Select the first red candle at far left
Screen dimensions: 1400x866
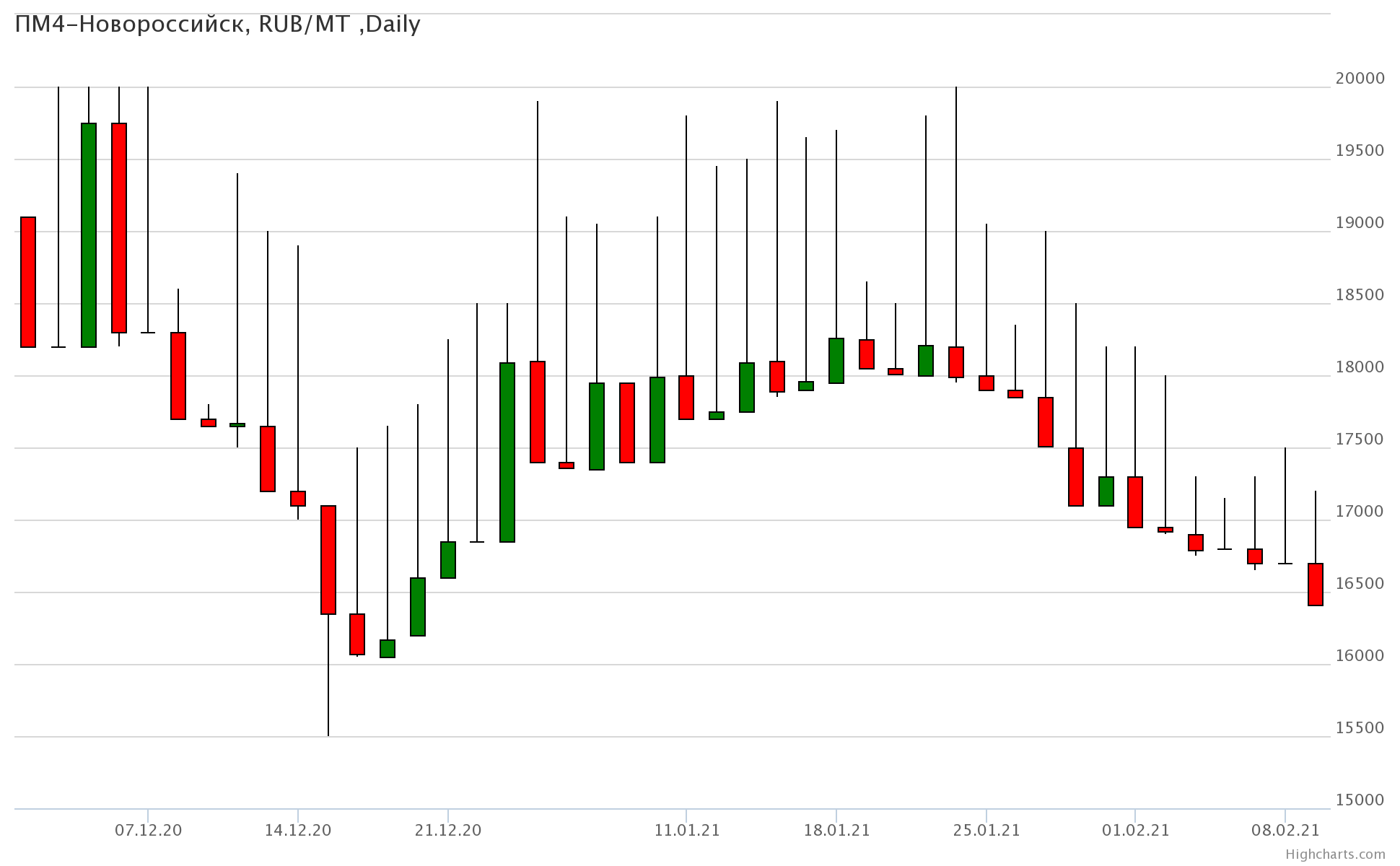pos(28,281)
